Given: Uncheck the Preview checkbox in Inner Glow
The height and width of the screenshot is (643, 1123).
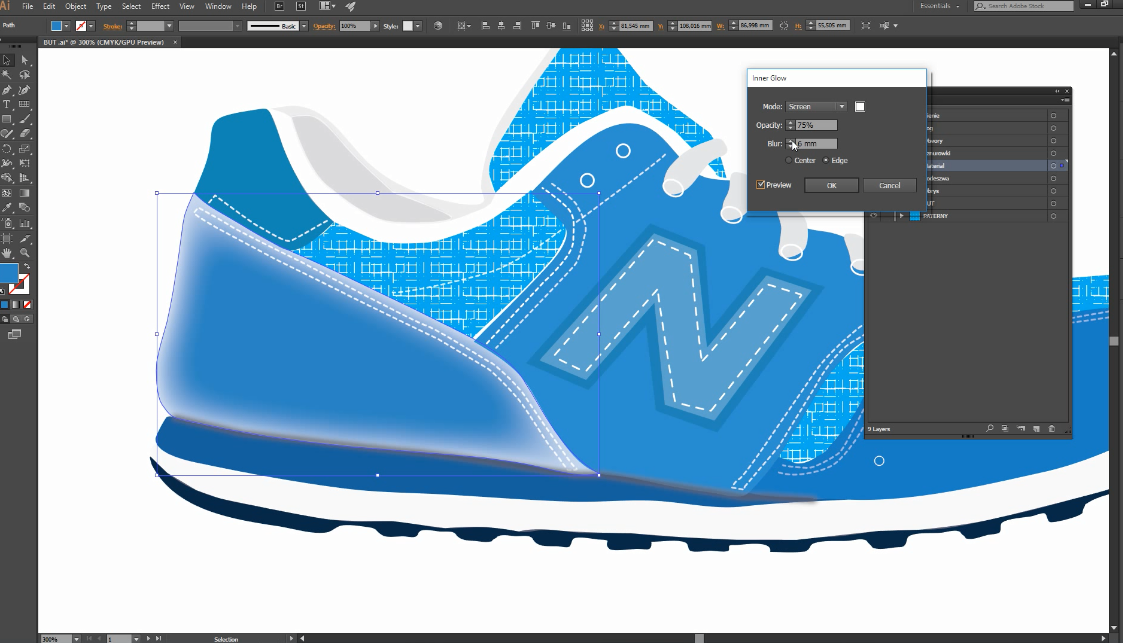Looking at the screenshot, I should pos(761,185).
